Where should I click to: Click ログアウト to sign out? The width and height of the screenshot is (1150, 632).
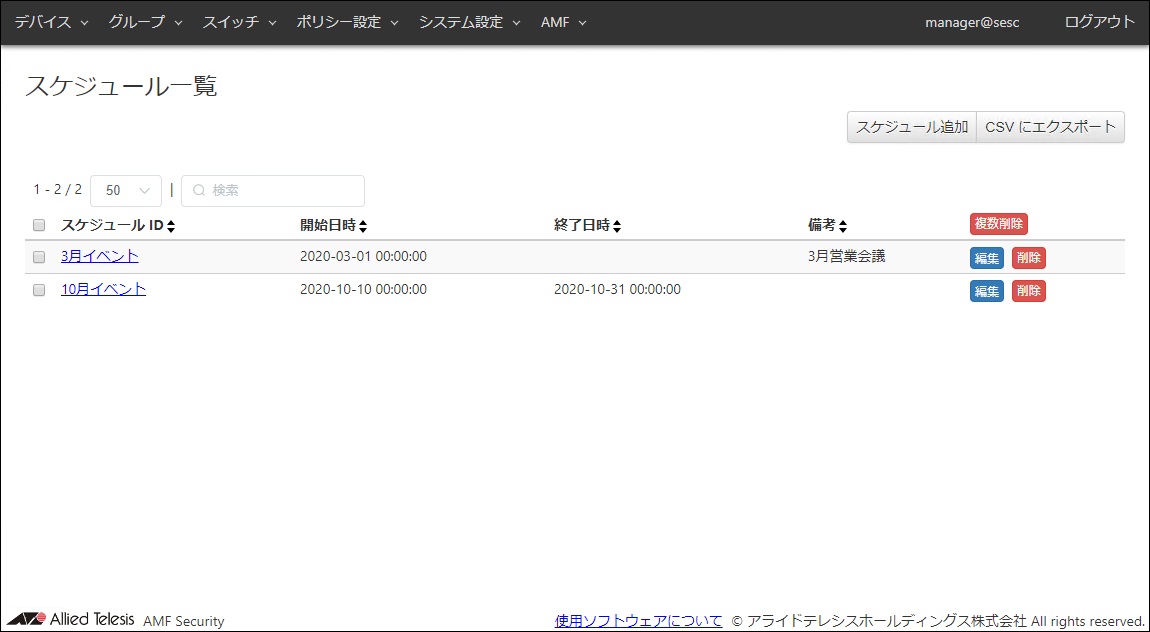pyautogui.click(x=1100, y=22)
